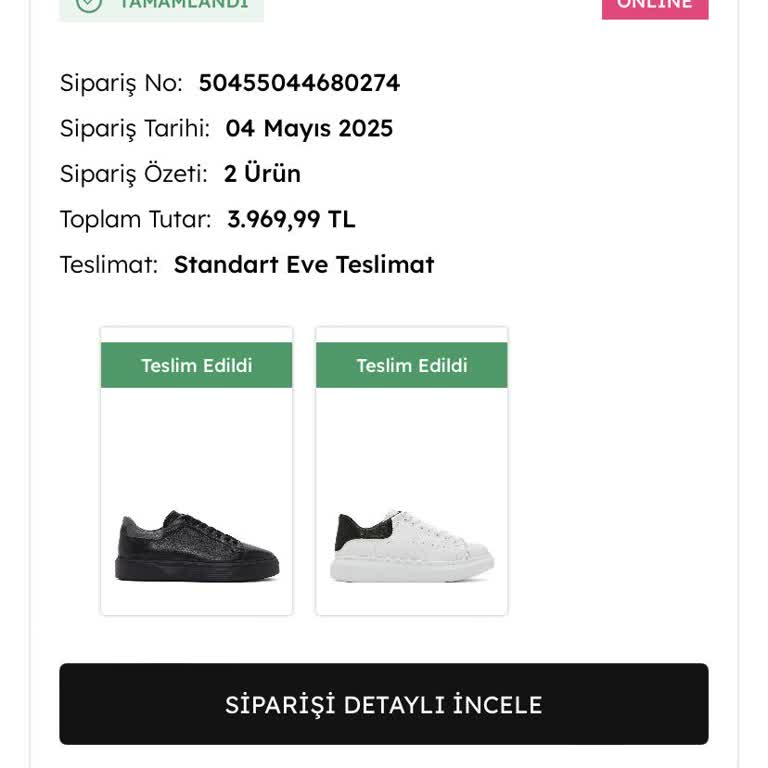Click blank area below the black sneaker image
This screenshot has width=768, height=768.
click(x=196, y=600)
